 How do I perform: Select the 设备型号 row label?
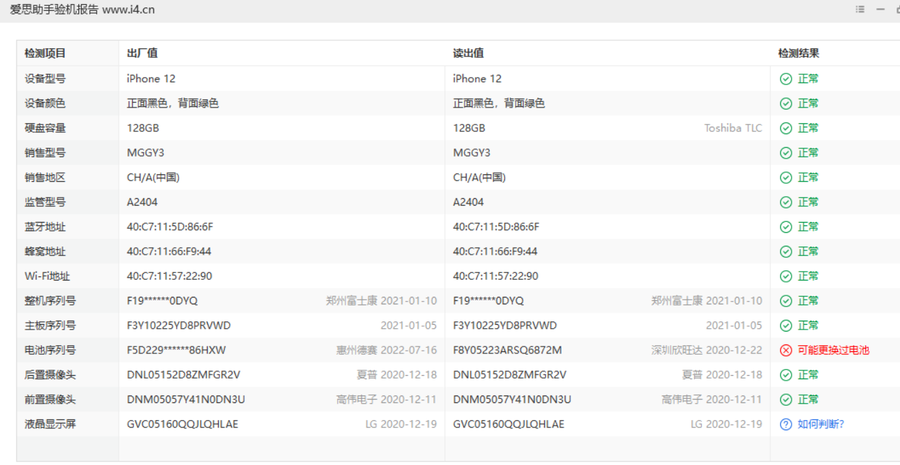45,79
